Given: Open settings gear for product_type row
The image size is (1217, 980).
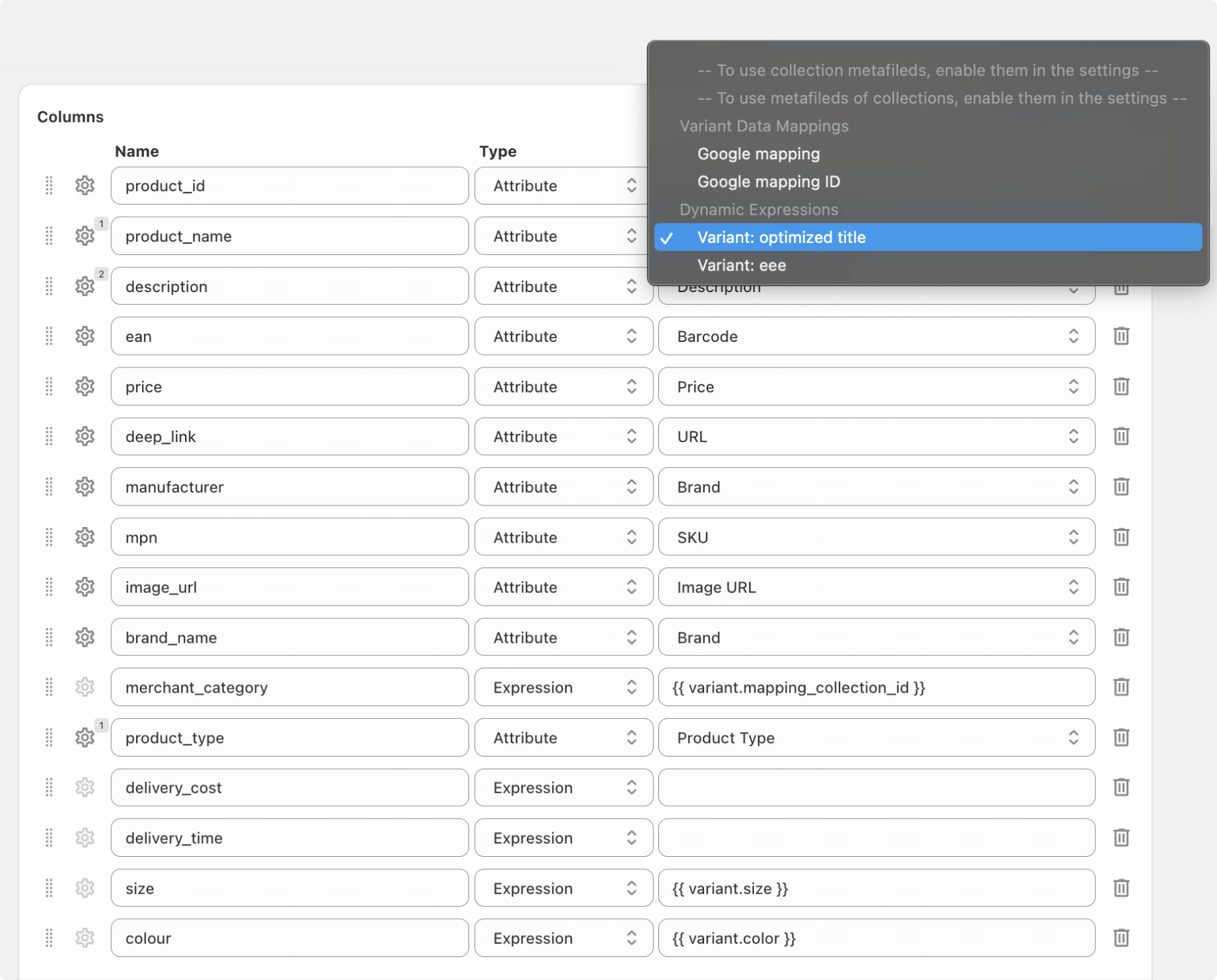Looking at the screenshot, I should (85, 738).
